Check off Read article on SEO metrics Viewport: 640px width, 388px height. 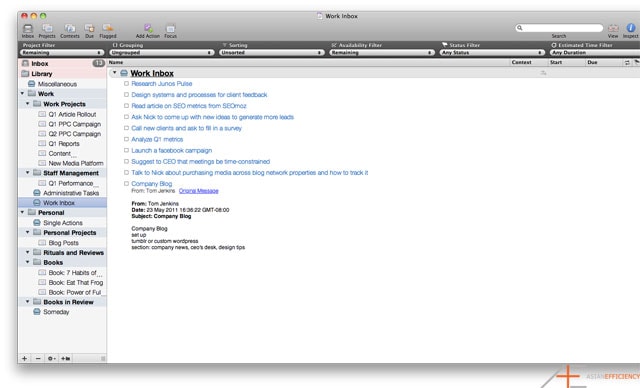coord(126,106)
